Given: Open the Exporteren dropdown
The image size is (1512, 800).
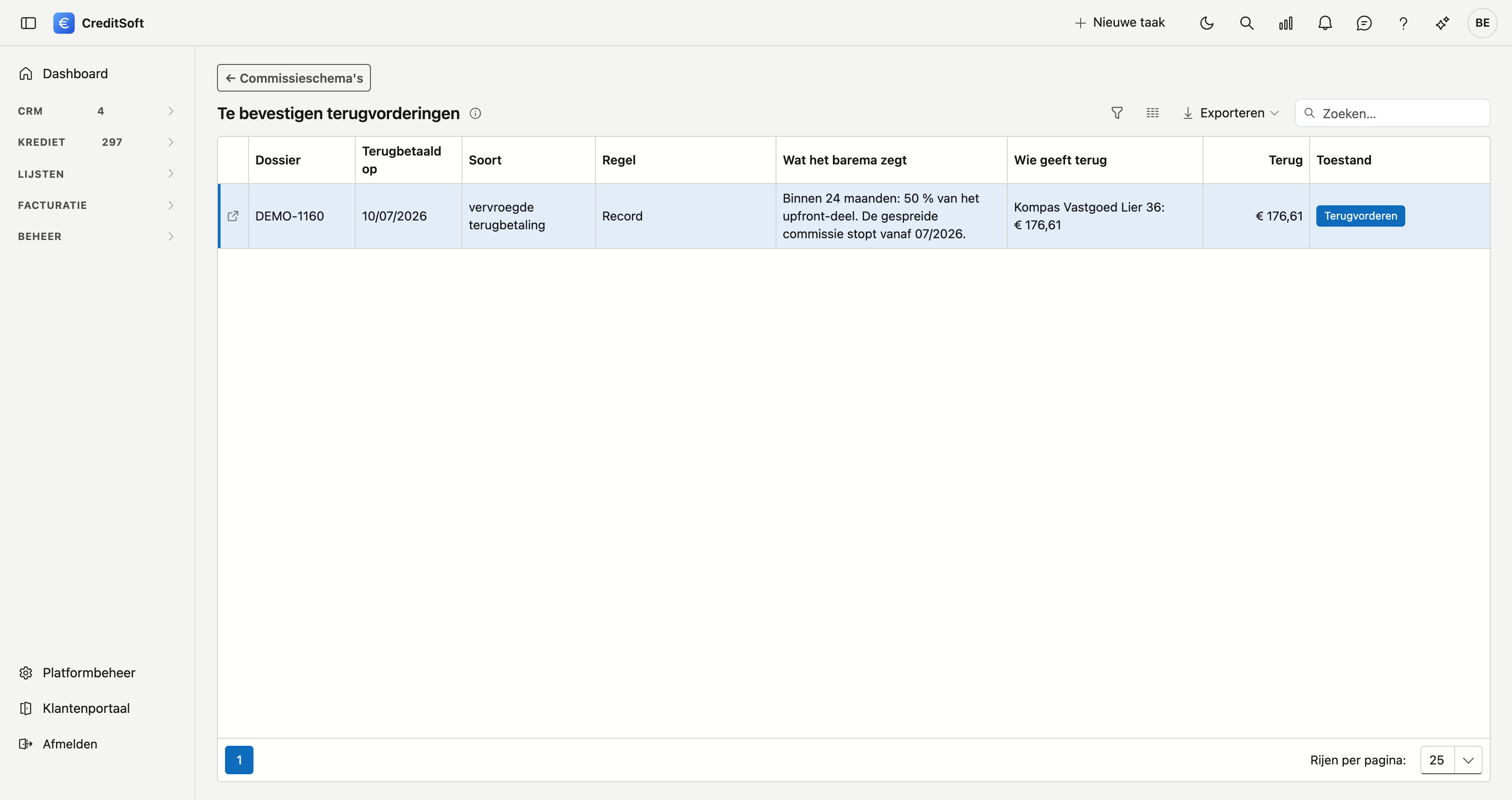Looking at the screenshot, I should pyautogui.click(x=1230, y=112).
